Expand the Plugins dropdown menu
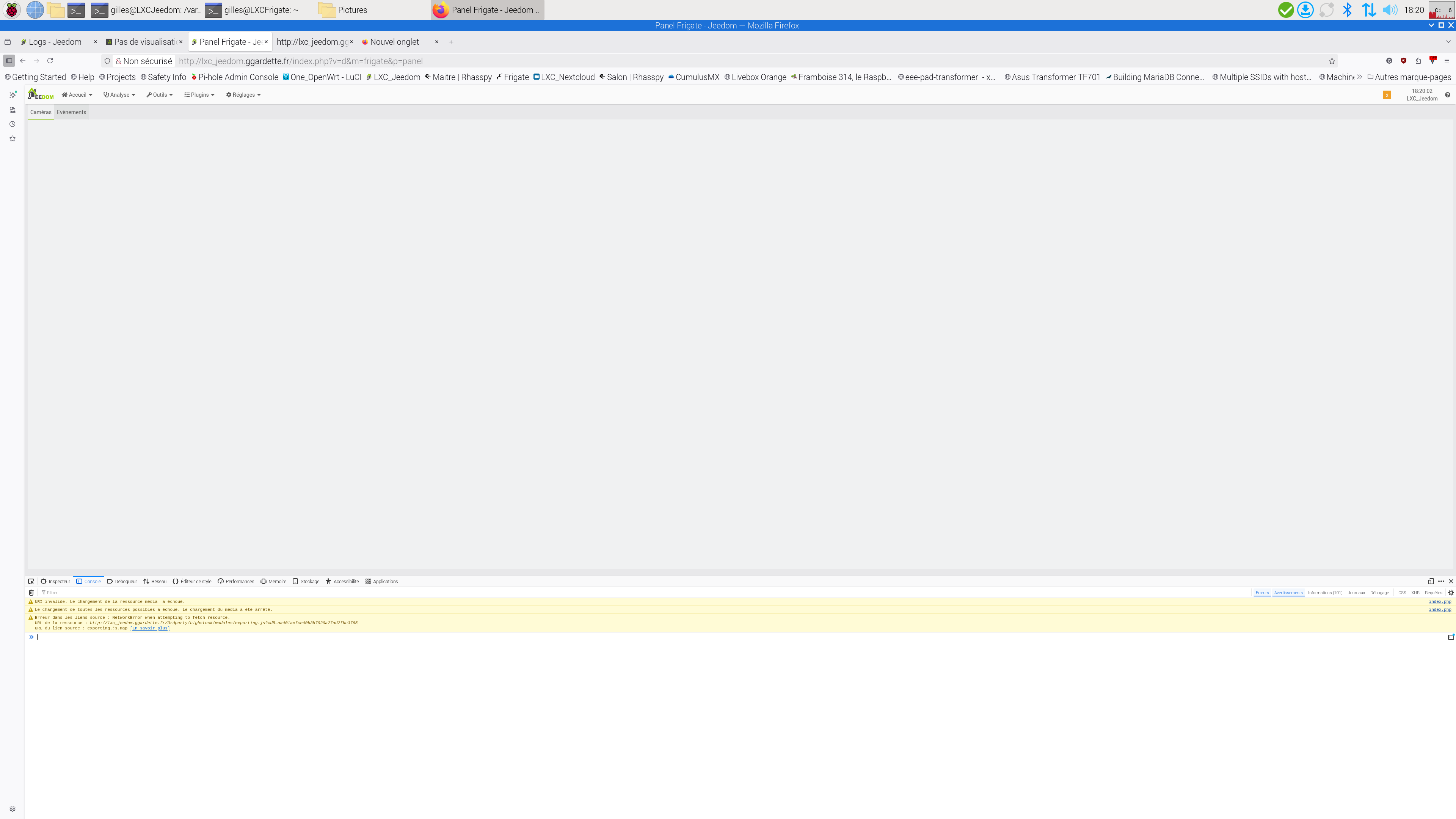Viewport: 1456px width, 819px height. coord(199,95)
